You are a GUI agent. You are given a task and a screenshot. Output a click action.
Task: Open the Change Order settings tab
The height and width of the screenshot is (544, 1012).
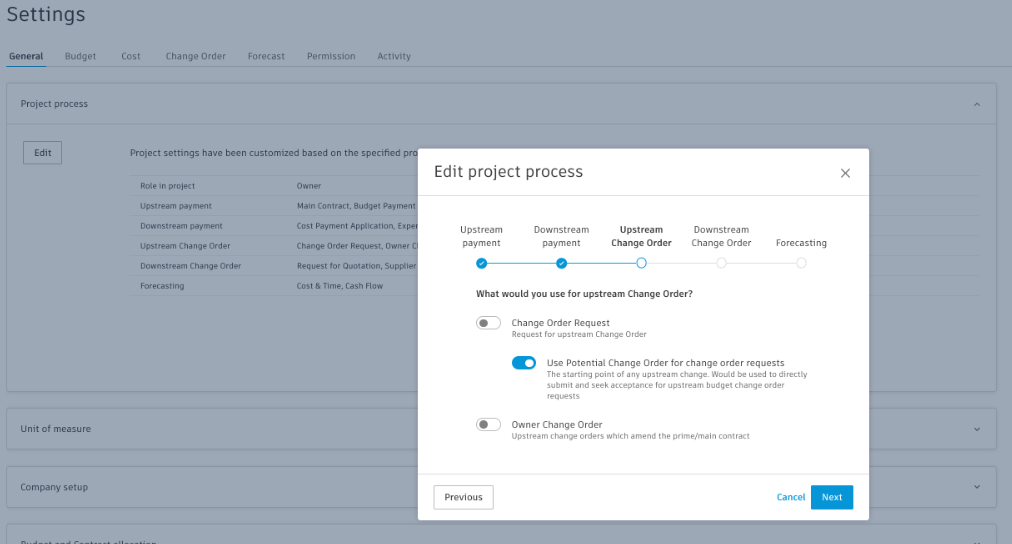[195, 57]
